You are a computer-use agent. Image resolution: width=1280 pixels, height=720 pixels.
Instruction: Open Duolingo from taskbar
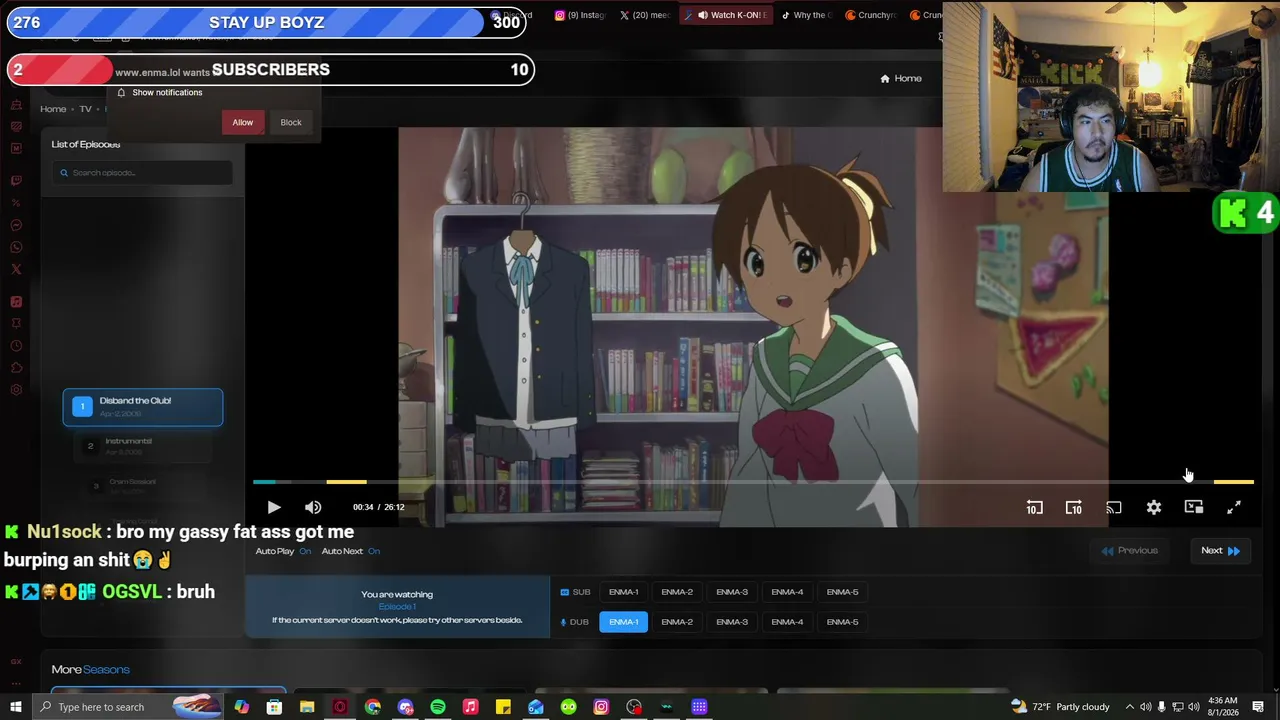568,707
